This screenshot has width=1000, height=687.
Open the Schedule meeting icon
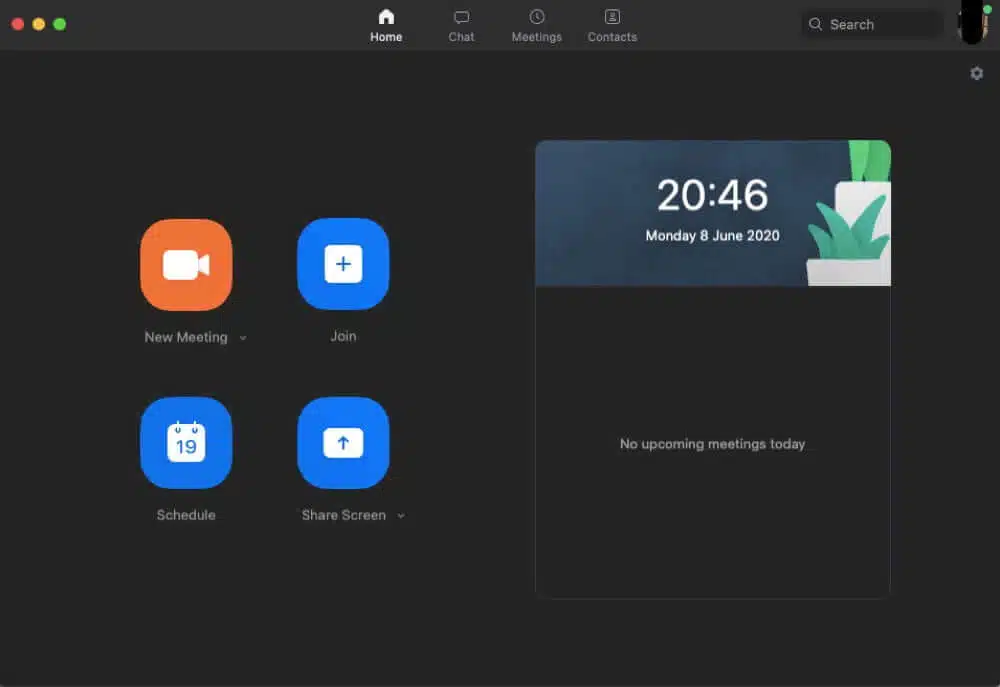pos(186,443)
